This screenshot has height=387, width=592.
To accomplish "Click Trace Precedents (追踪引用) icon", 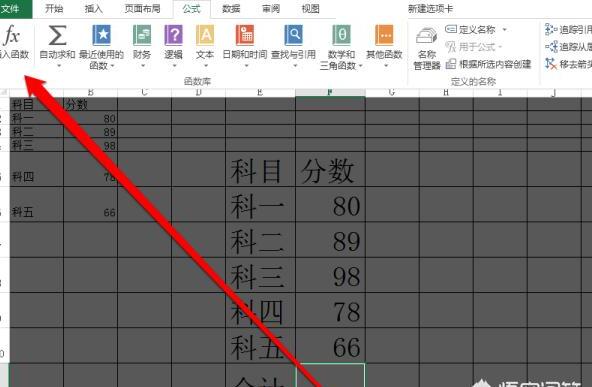I will pyautogui.click(x=551, y=29).
